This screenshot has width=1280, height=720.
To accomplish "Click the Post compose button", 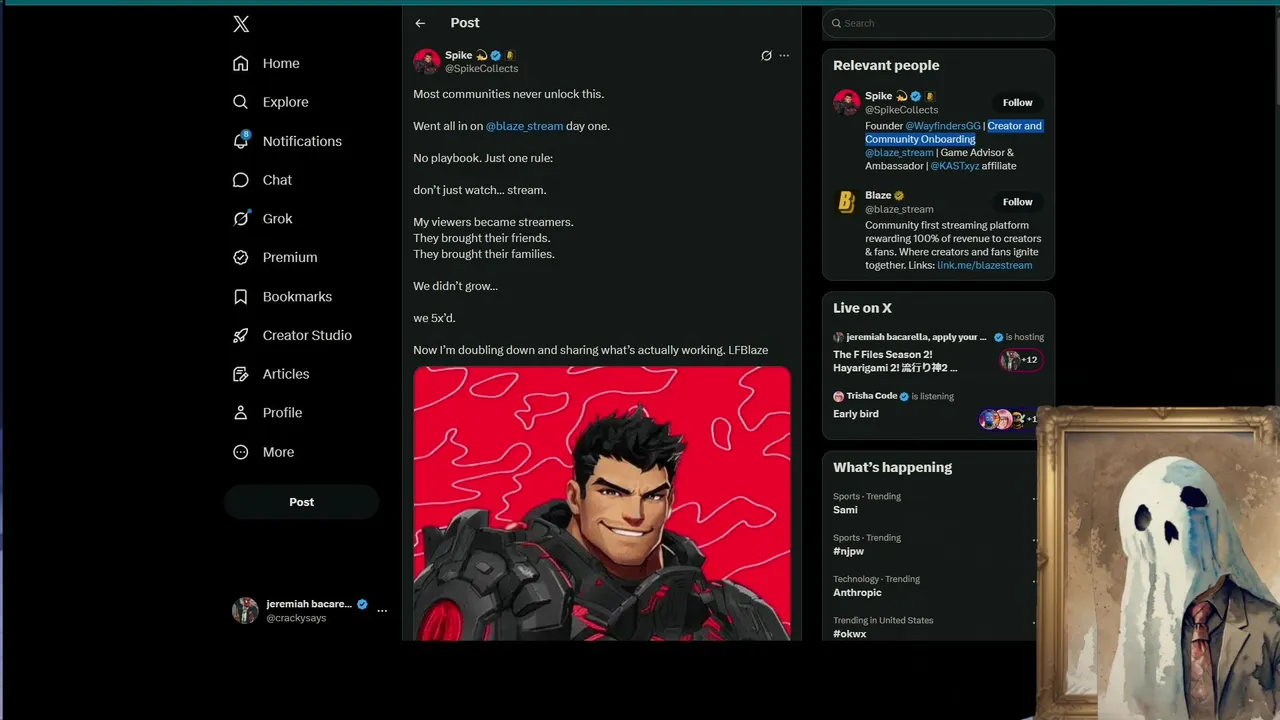I will click(301, 502).
